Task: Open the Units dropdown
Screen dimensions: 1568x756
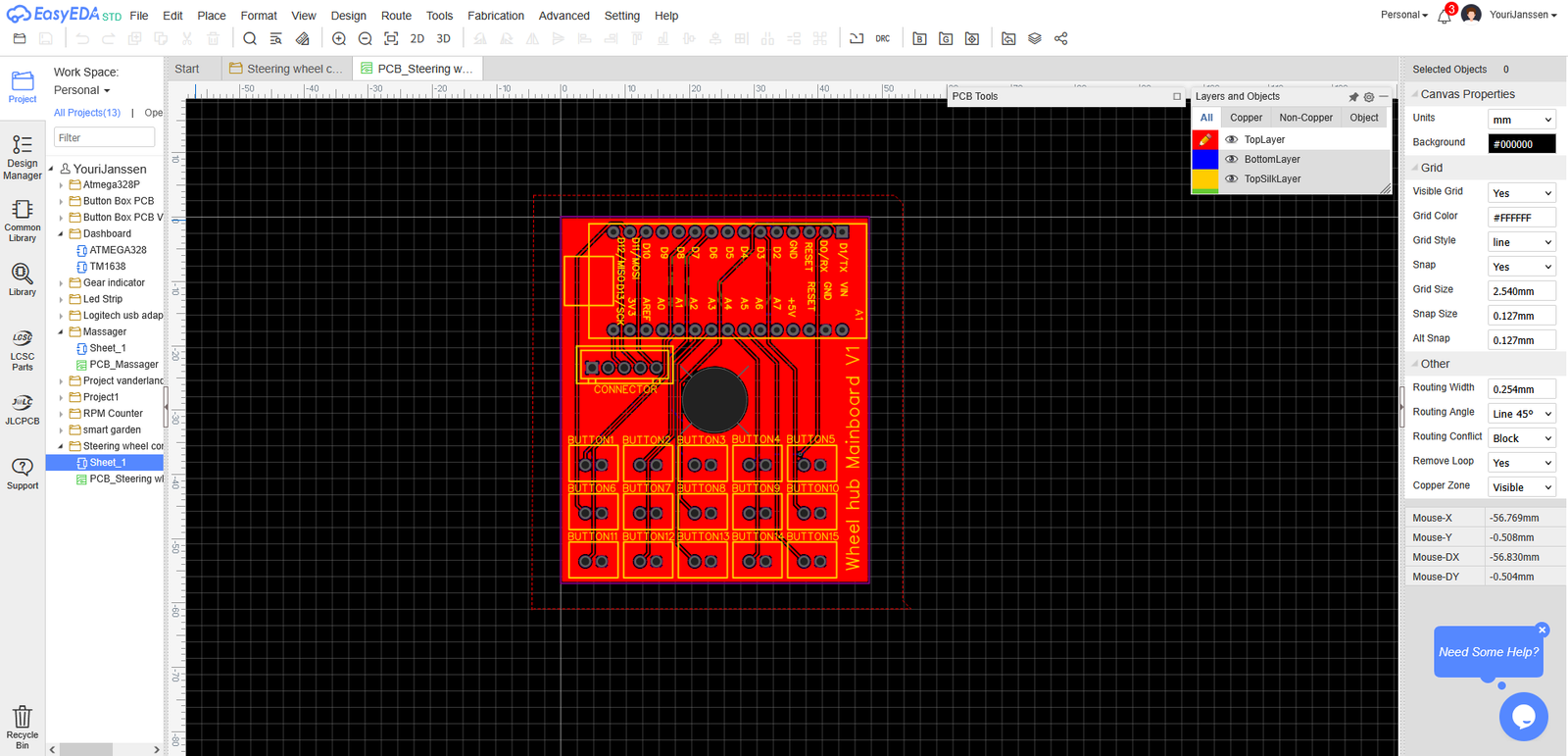Action: coord(1521,120)
